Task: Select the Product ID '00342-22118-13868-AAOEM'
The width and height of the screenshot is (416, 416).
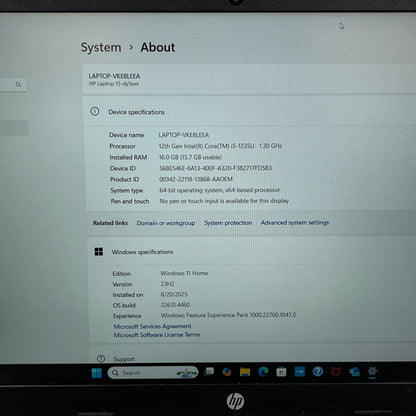Action: coord(196,179)
